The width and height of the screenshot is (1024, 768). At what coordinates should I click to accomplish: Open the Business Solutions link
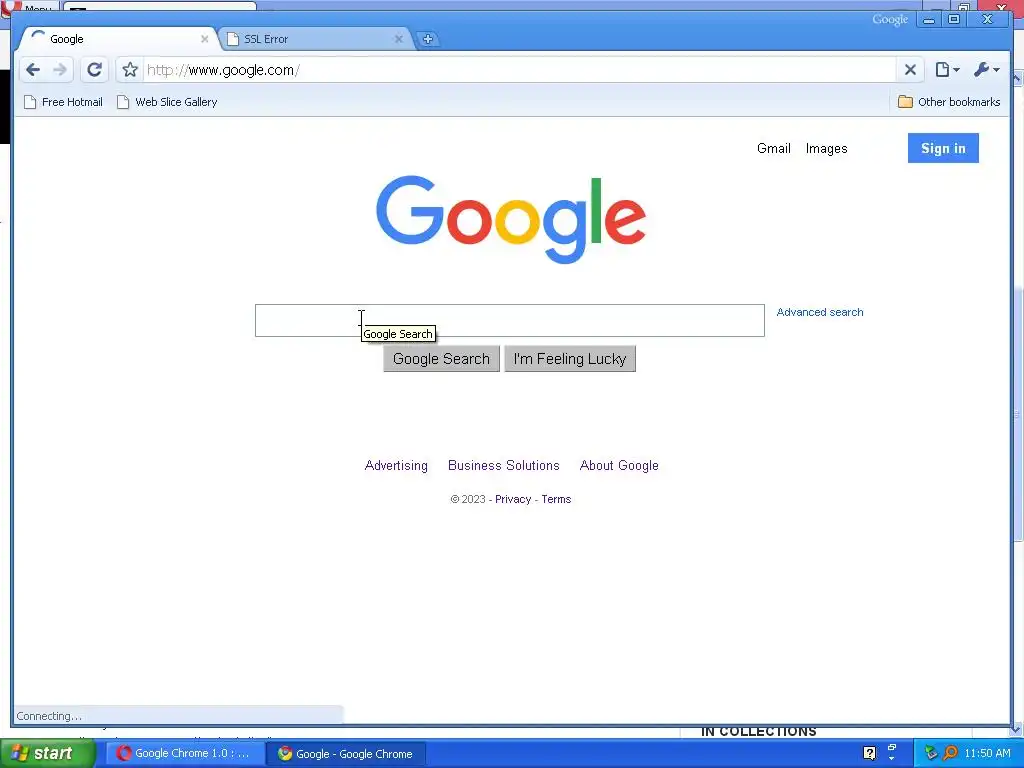coord(504,466)
